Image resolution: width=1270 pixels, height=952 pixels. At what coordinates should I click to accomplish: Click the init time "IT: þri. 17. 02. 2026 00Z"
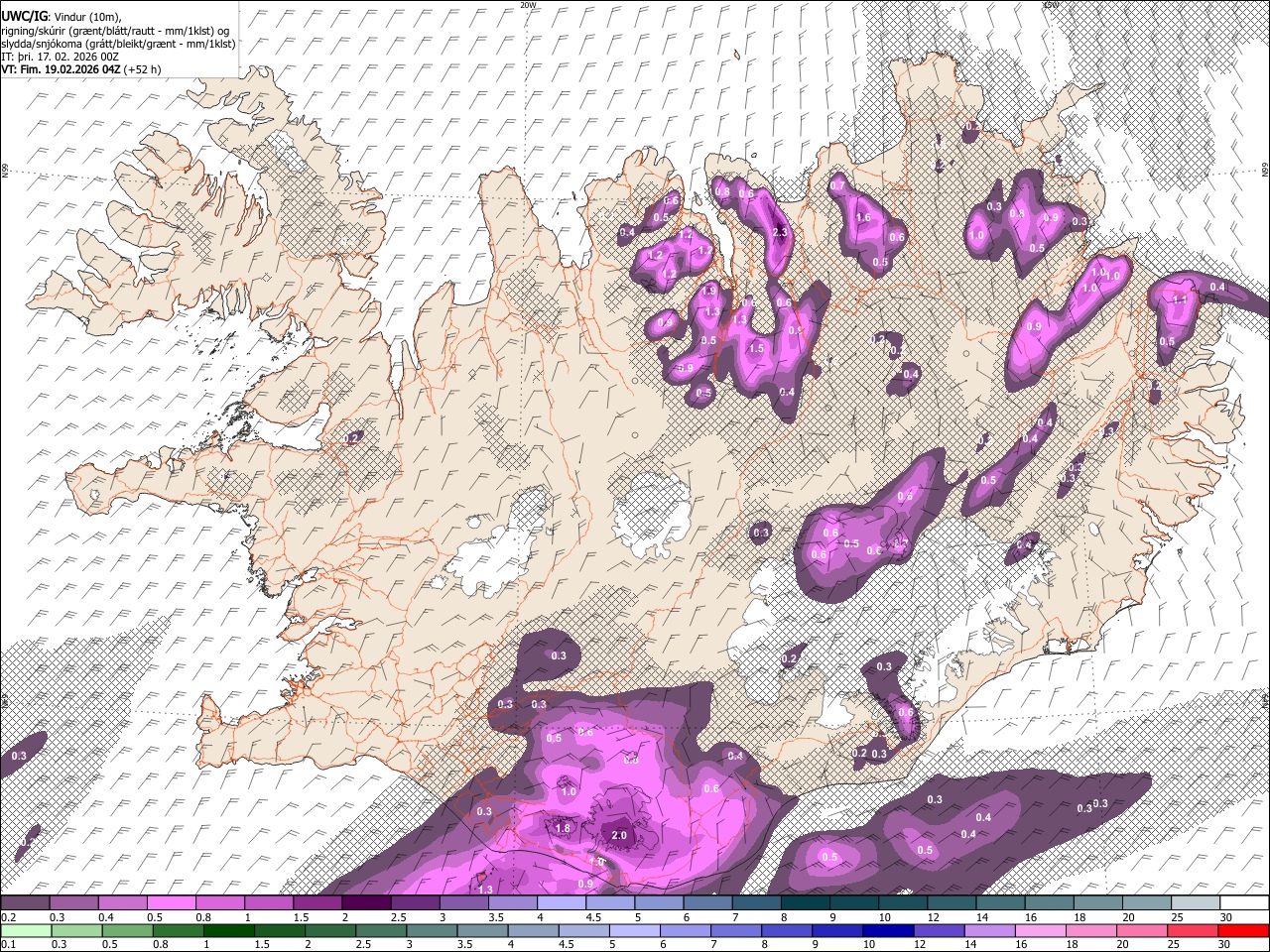pos(60,57)
